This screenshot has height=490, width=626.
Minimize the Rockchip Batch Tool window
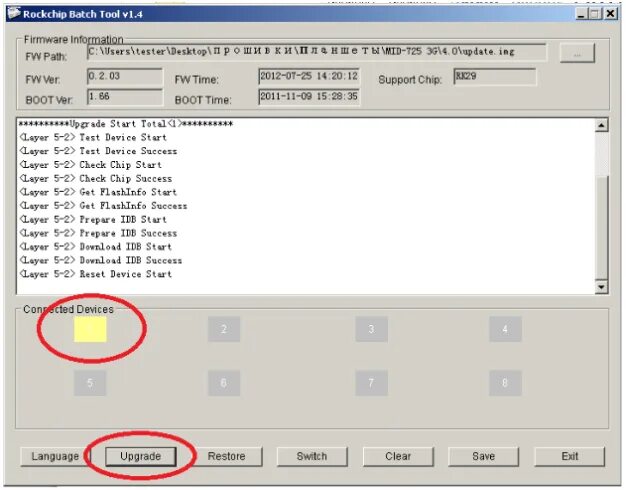582,14
